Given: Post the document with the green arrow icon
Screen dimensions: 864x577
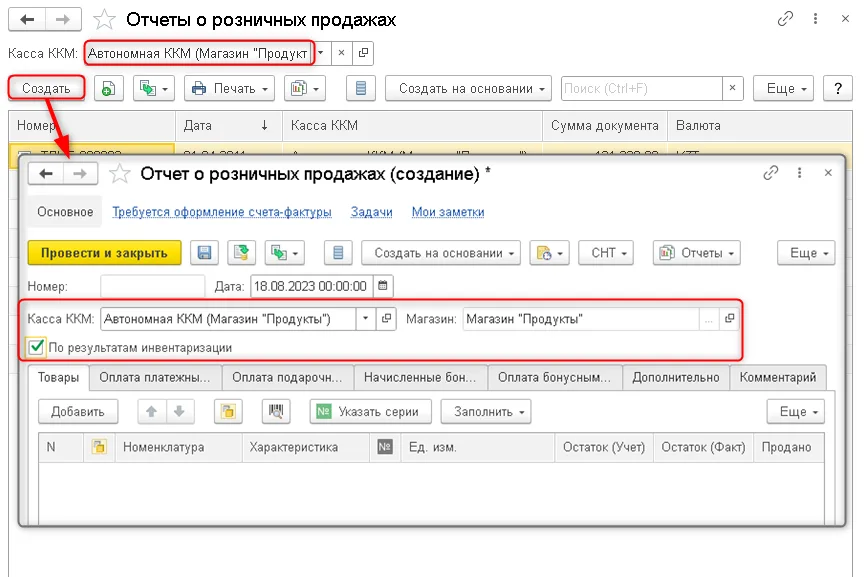Looking at the screenshot, I should pos(241,253).
